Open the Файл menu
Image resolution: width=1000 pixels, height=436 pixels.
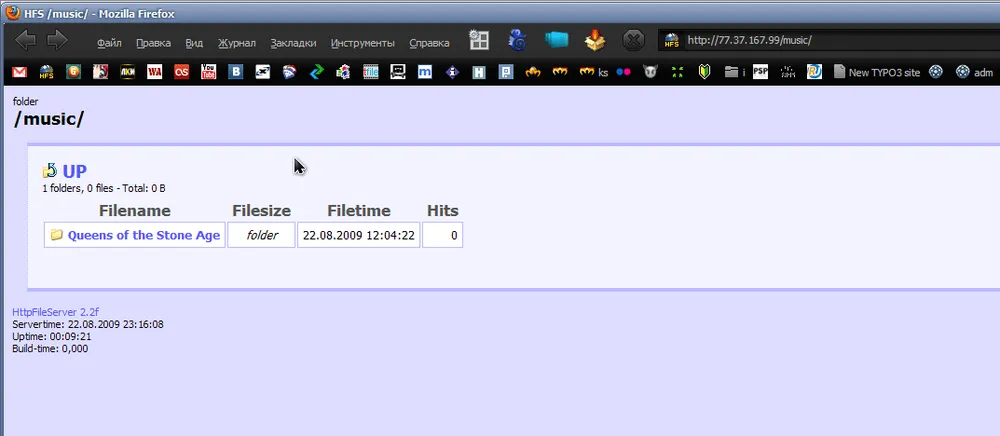point(109,43)
